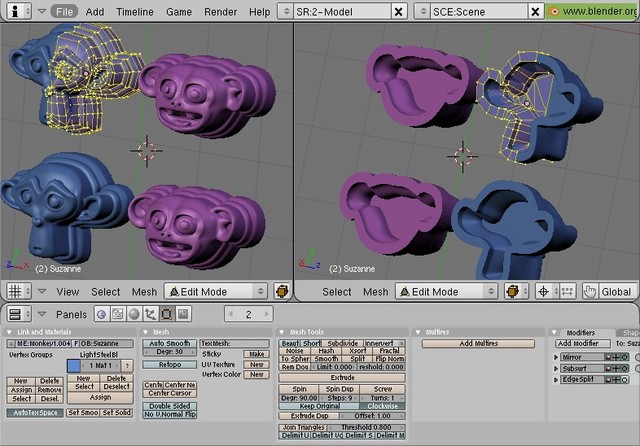Delete the SR:2-Model screen with X
This screenshot has width=640, height=446.
click(x=398, y=12)
